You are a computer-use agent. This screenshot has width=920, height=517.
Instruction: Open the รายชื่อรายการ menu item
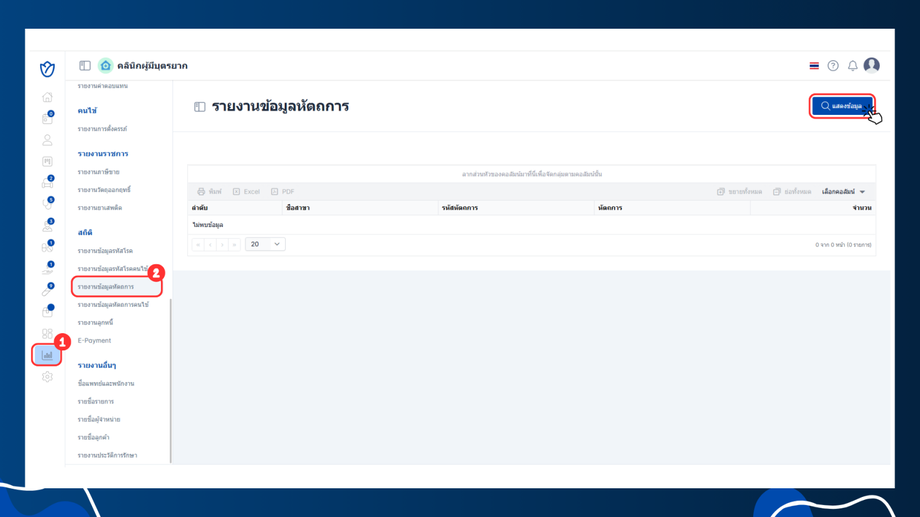pos(96,401)
